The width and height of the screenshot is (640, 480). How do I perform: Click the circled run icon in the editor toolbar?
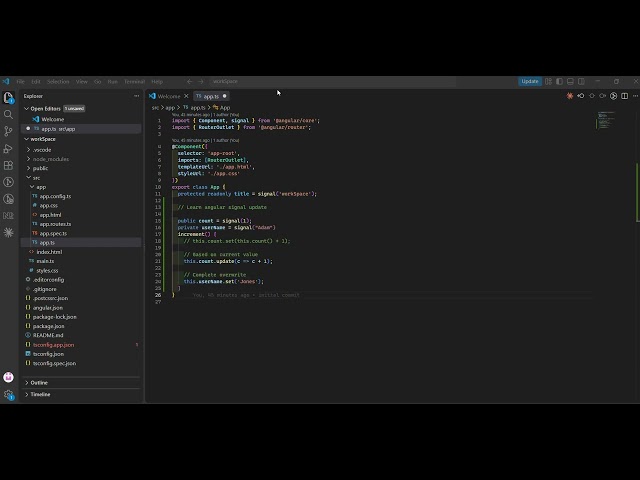613,96
